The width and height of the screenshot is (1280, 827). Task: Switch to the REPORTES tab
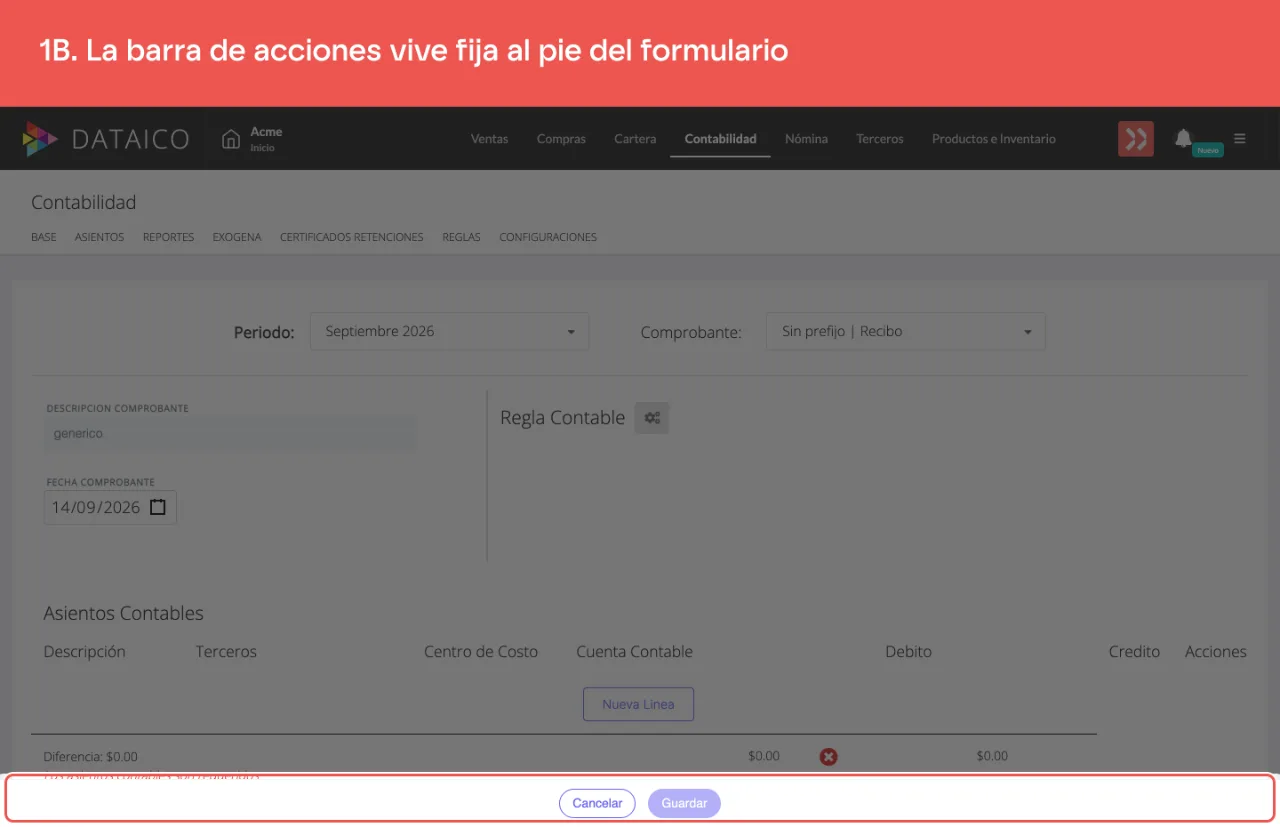[168, 237]
